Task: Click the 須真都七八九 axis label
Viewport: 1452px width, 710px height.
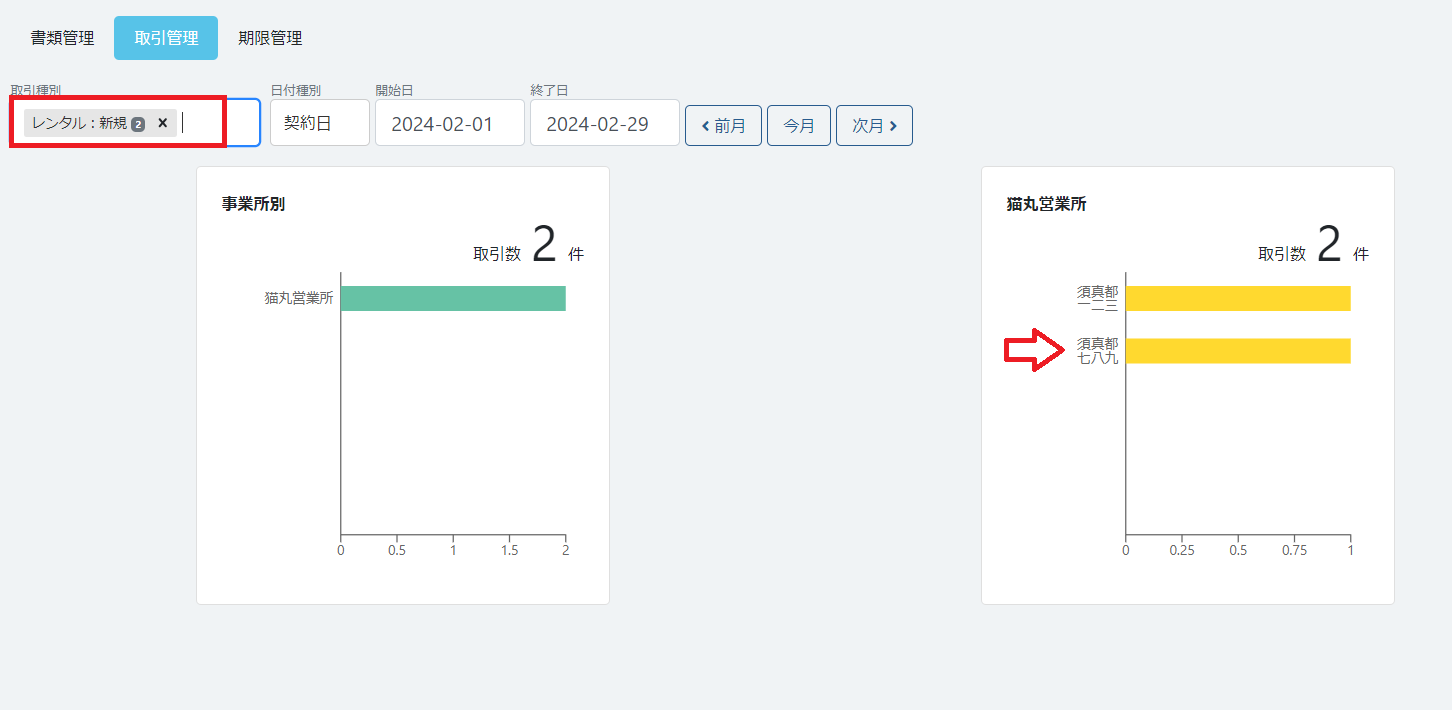Action: (x=1097, y=351)
